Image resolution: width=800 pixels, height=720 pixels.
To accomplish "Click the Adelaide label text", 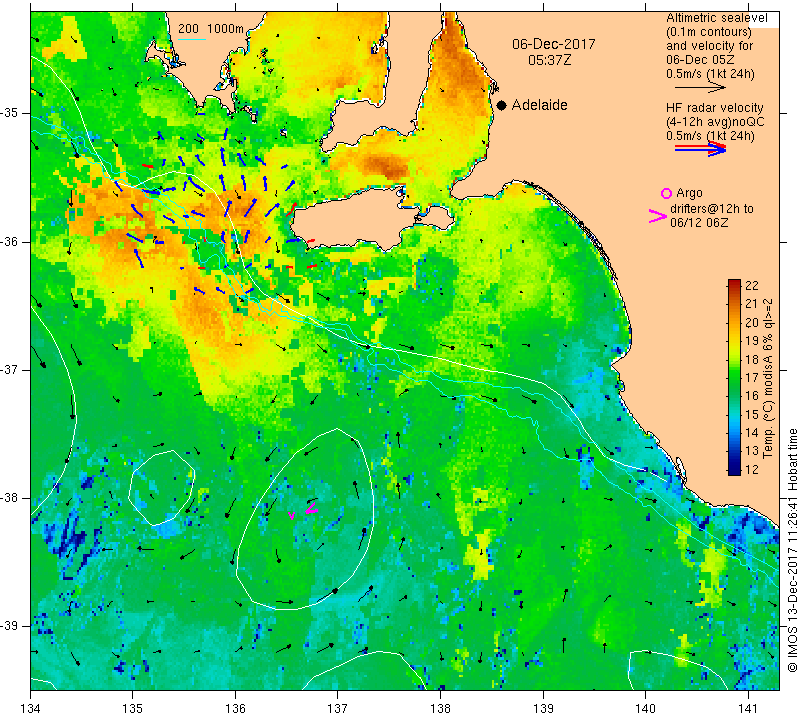I will [539, 105].
